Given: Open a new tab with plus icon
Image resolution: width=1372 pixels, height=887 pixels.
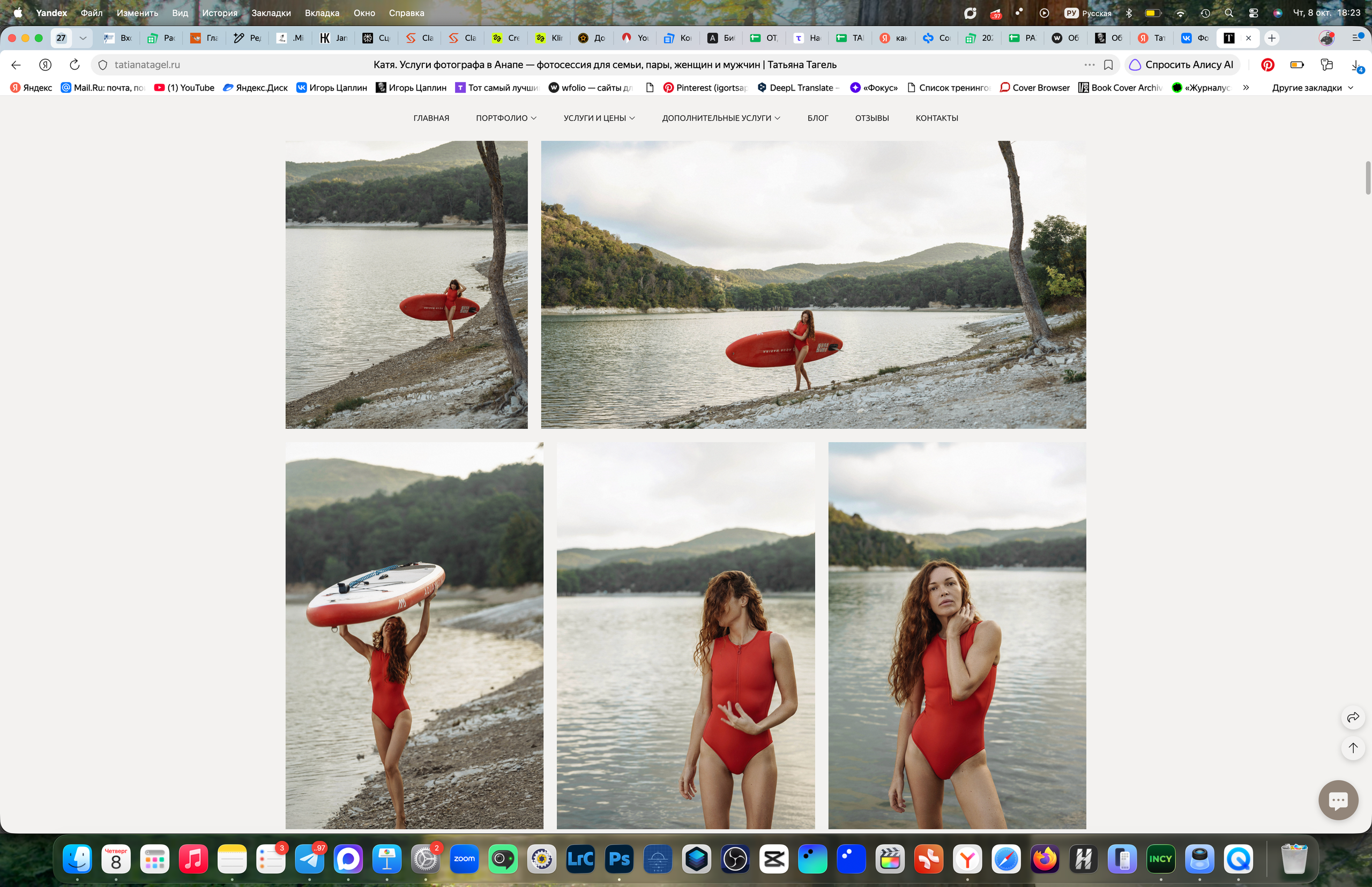Looking at the screenshot, I should coord(1272,38).
